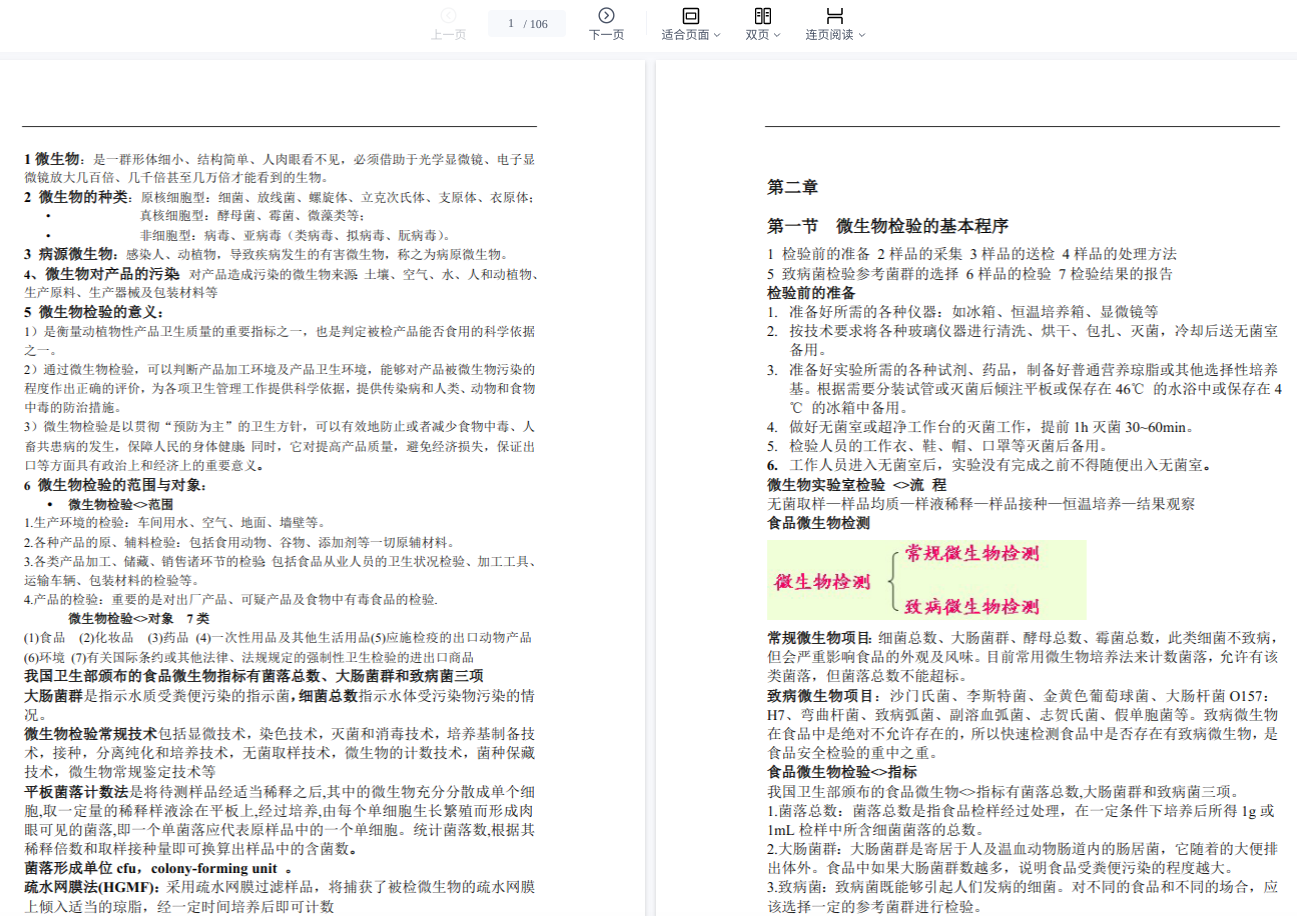Image resolution: width=1297 pixels, height=916 pixels.
Task: Click the 第一节 微生物检验的基本程序 heading
Action: pos(888,226)
